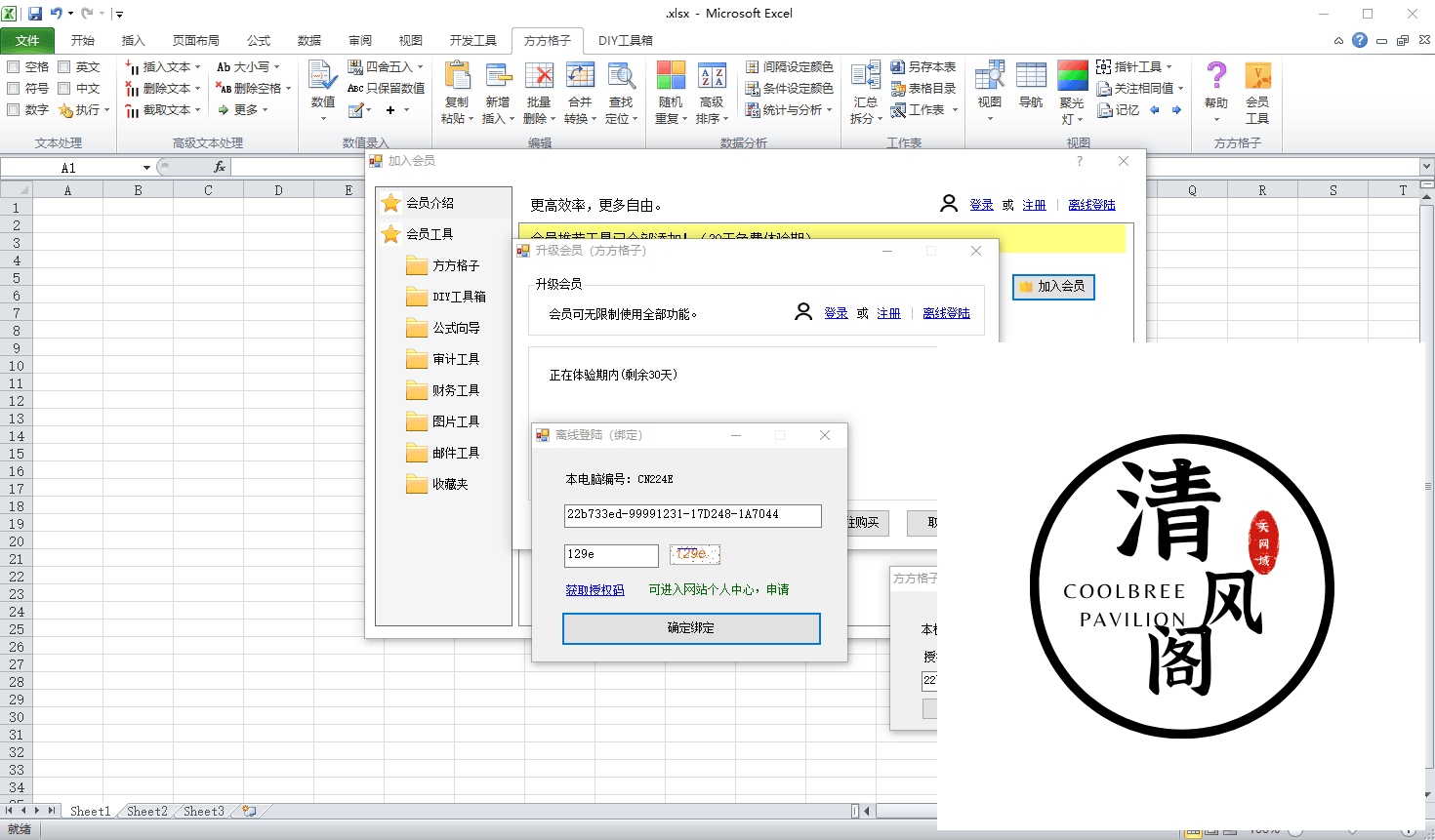The width and height of the screenshot is (1435, 840).
Task: Click 登录 link in 升级会员 dialog
Action: click(x=836, y=313)
